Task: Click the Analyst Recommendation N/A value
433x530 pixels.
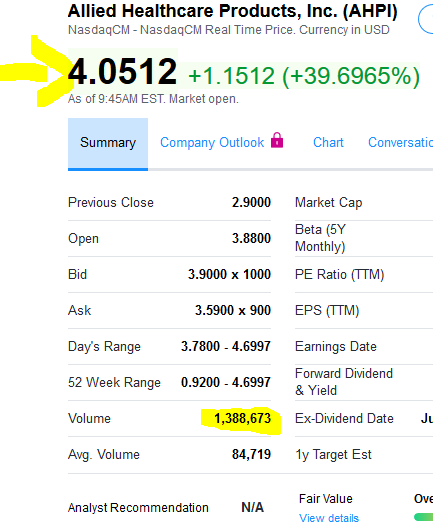Action: pyautogui.click(x=252, y=507)
